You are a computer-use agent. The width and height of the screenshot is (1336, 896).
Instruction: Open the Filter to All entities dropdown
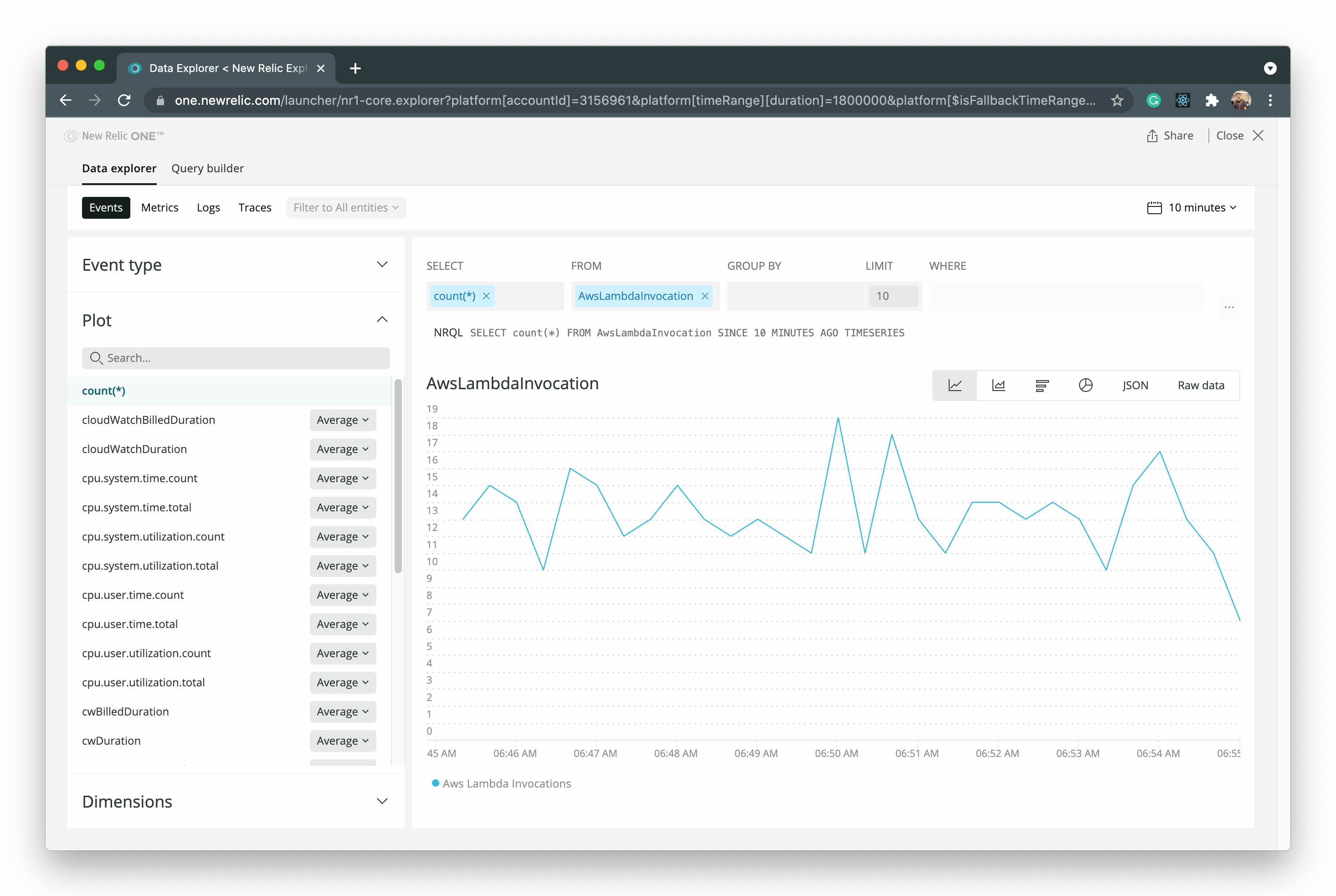click(345, 207)
